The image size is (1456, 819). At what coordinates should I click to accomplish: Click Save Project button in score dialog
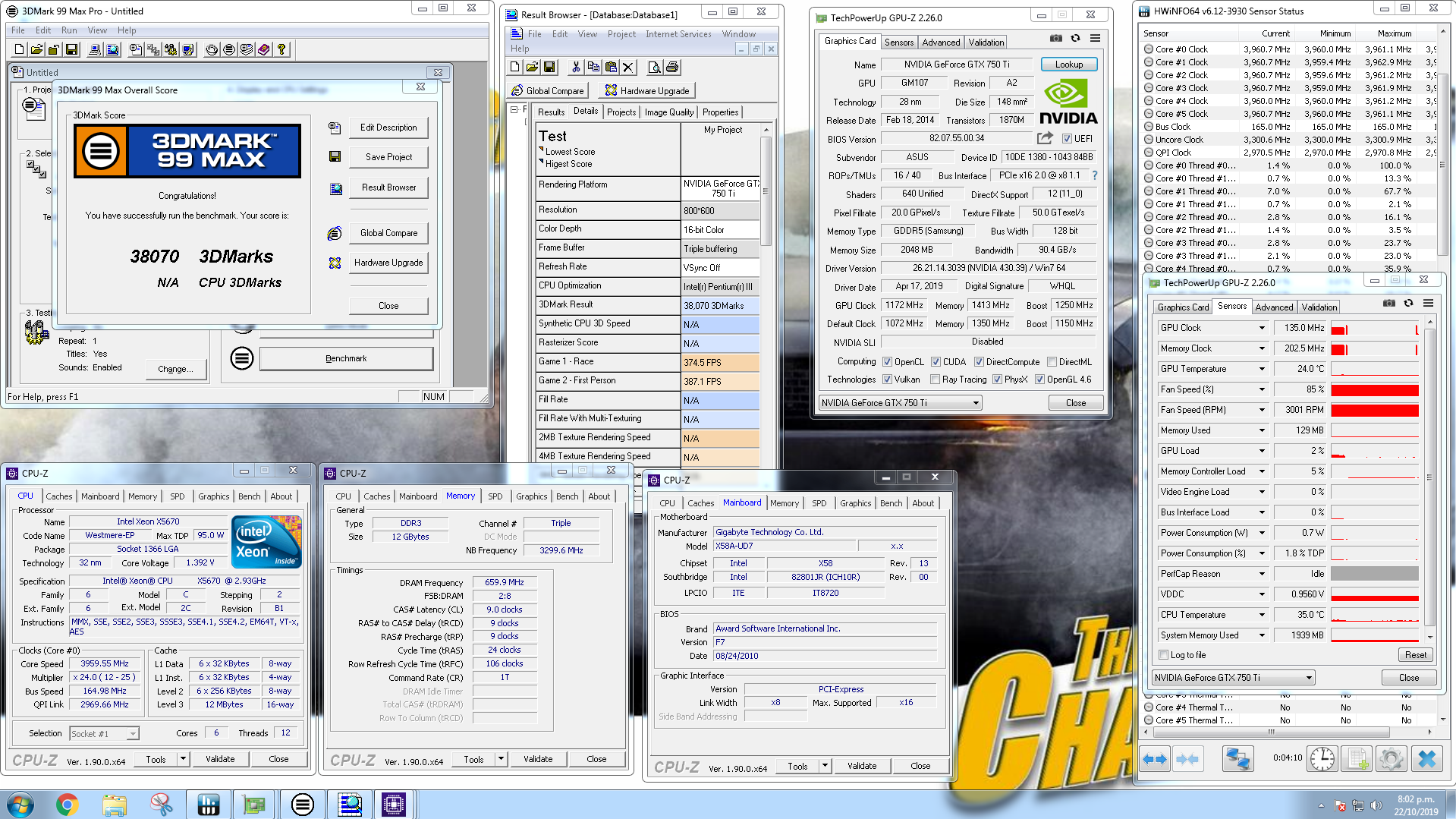pyautogui.click(x=388, y=157)
